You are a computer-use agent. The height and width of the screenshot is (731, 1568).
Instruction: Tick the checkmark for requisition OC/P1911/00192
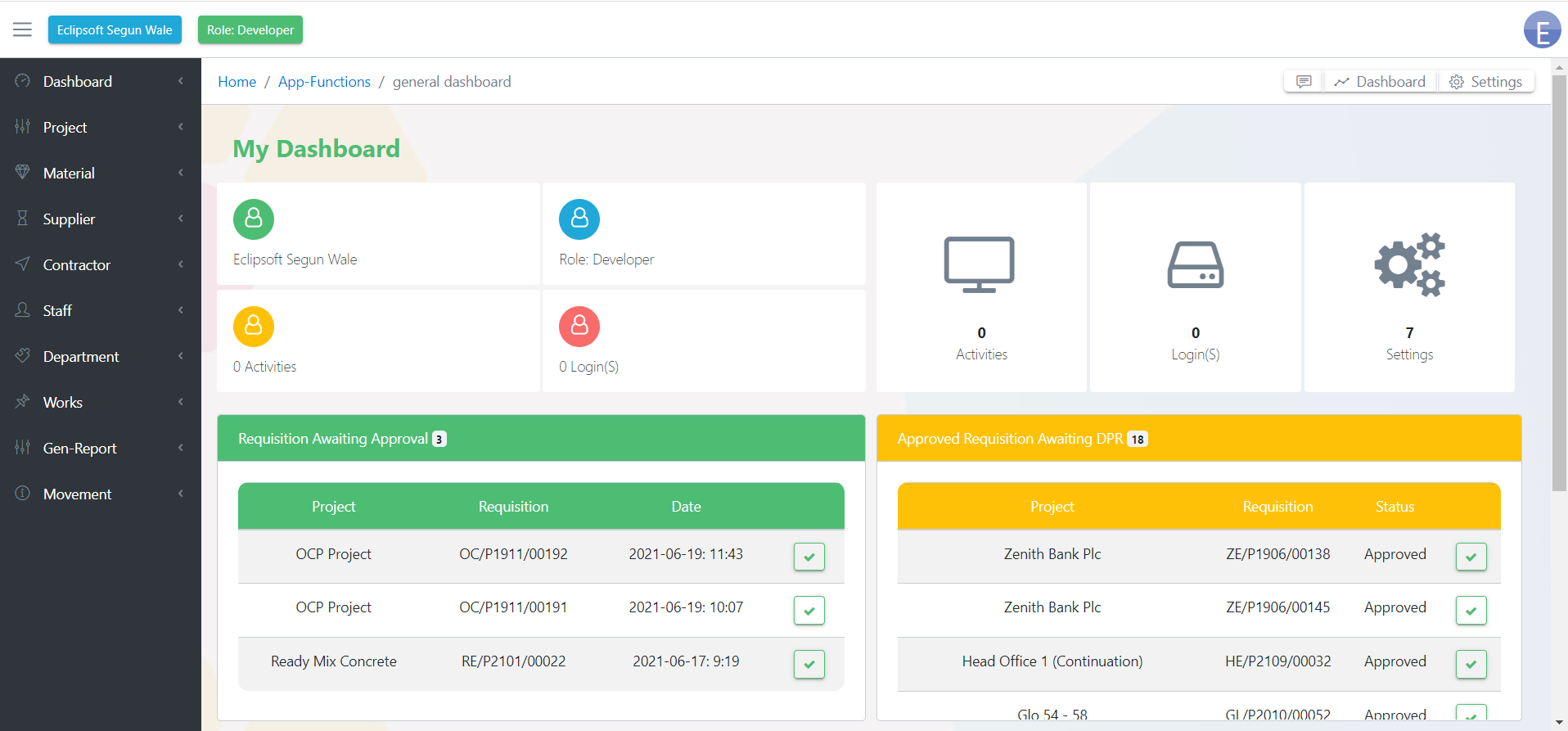coord(809,557)
